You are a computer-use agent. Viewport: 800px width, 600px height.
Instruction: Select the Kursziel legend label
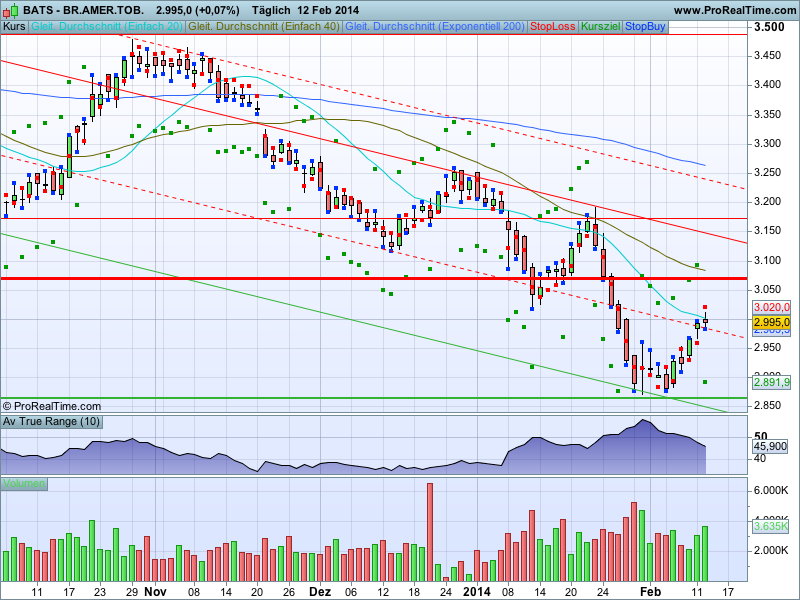point(601,27)
